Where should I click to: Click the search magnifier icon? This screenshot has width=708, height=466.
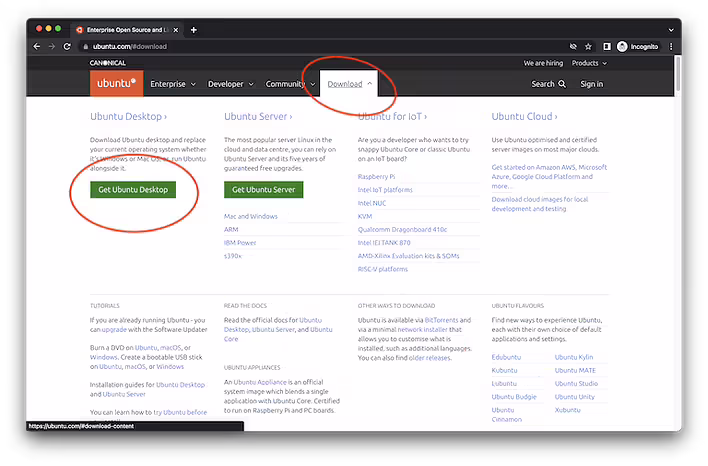coord(562,84)
